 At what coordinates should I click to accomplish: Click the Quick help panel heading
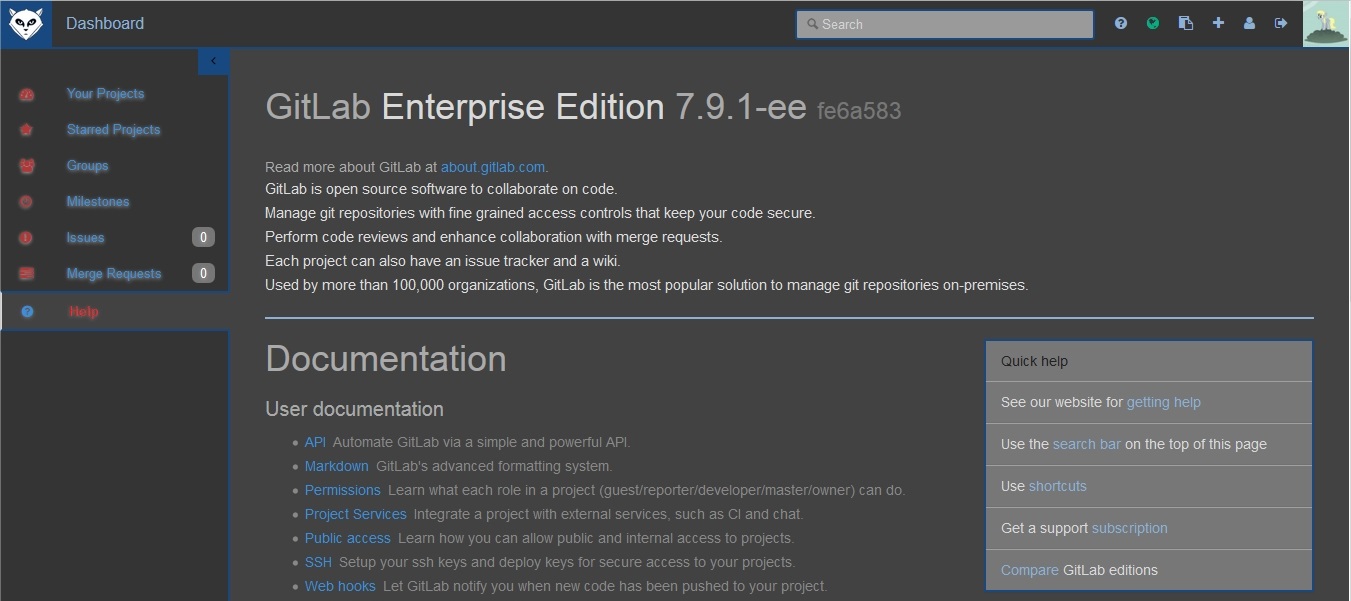pyautogui.click(x=1149, y=361)
